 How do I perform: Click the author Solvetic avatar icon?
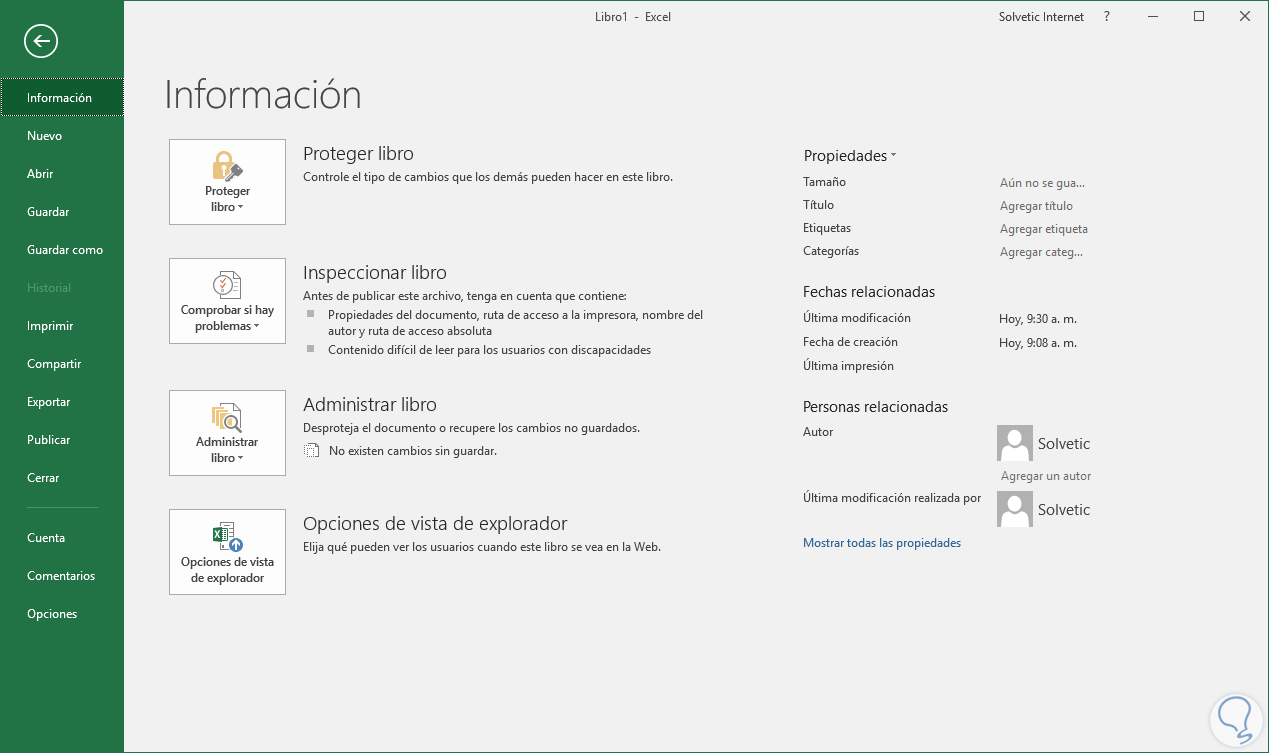tap(1015, 442)
